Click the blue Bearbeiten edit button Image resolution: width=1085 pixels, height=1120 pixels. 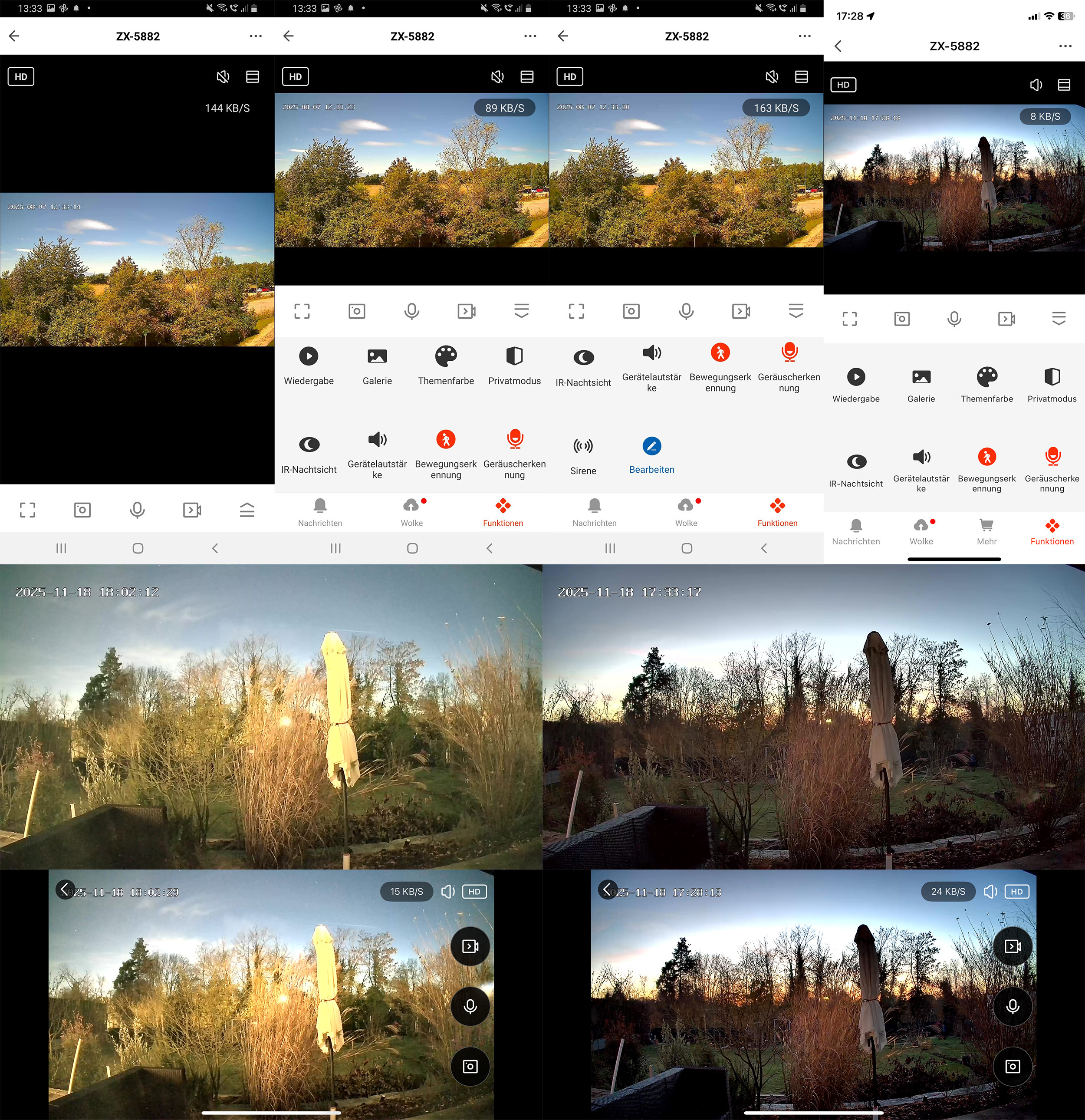651,446
